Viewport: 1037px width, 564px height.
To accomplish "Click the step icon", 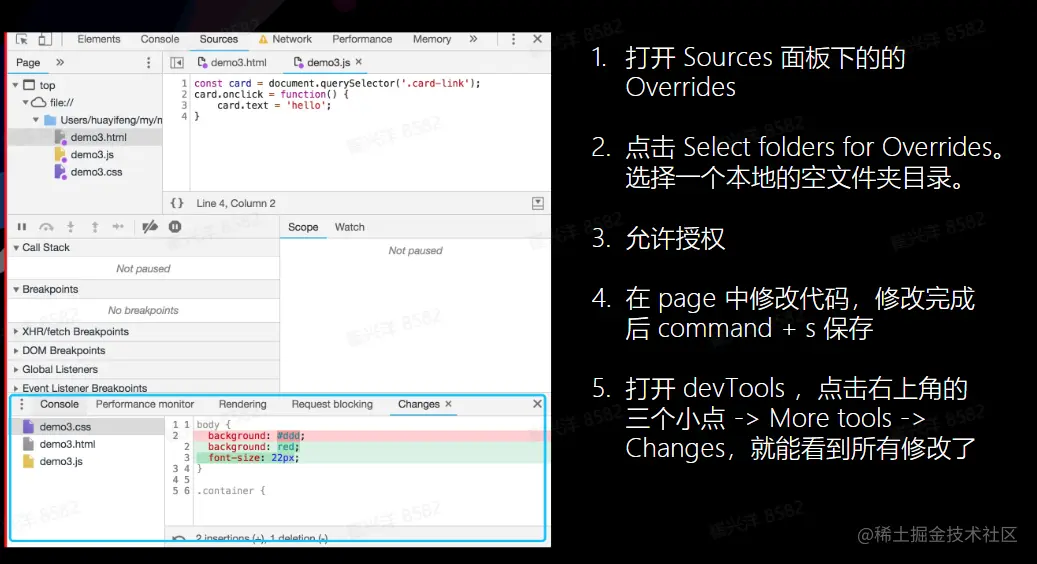I will [118, 227].
